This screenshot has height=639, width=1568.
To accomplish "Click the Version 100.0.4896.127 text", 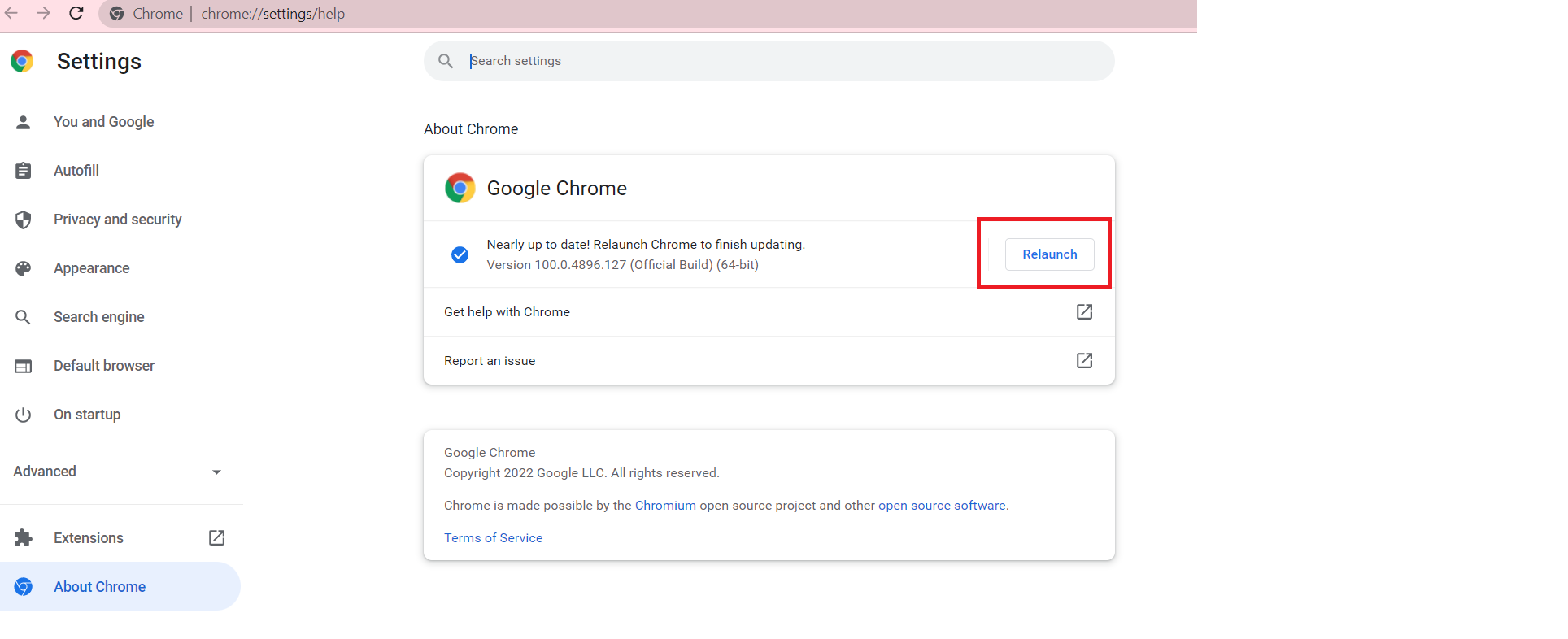I will (622, 265).
